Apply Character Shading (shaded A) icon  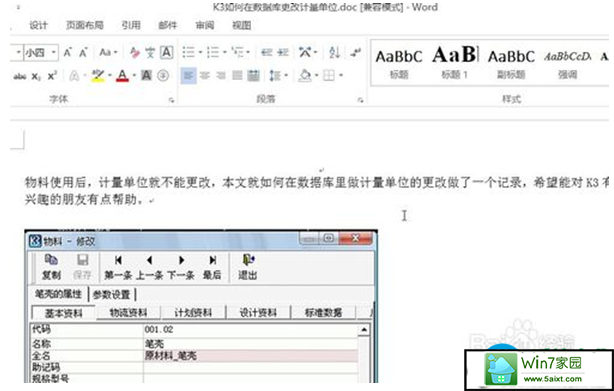click(x=146, y=75)
